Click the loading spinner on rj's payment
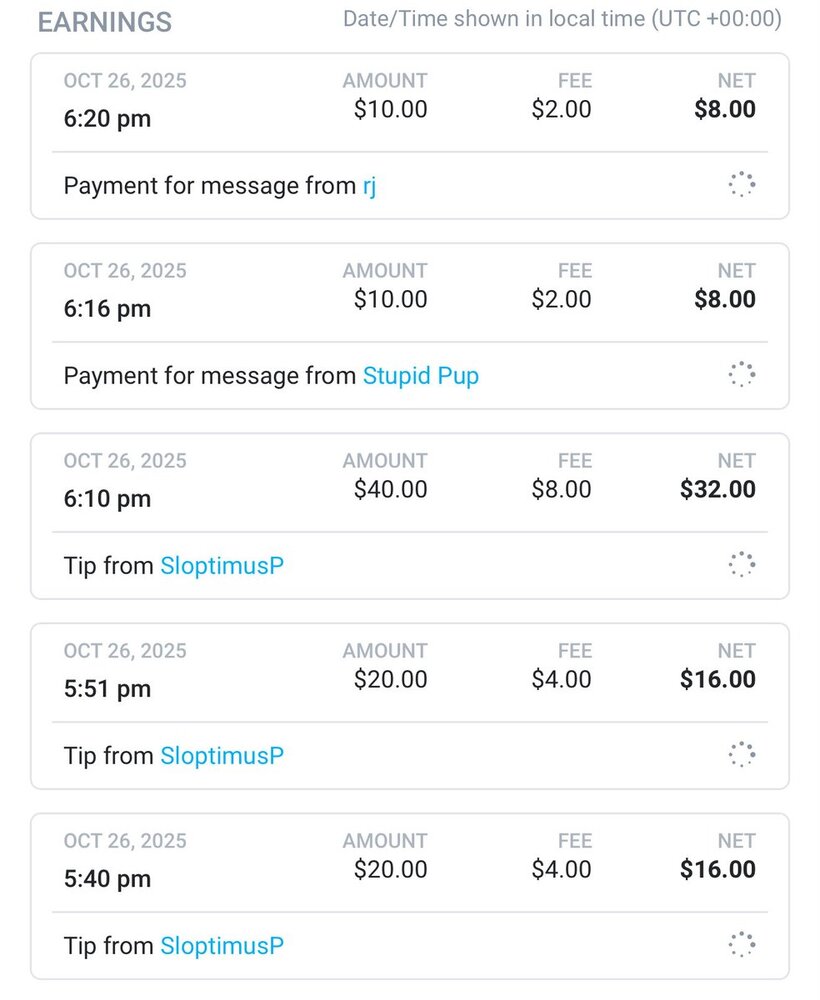The width and height of the screenshot is (820, 1000). pos(741,185)
